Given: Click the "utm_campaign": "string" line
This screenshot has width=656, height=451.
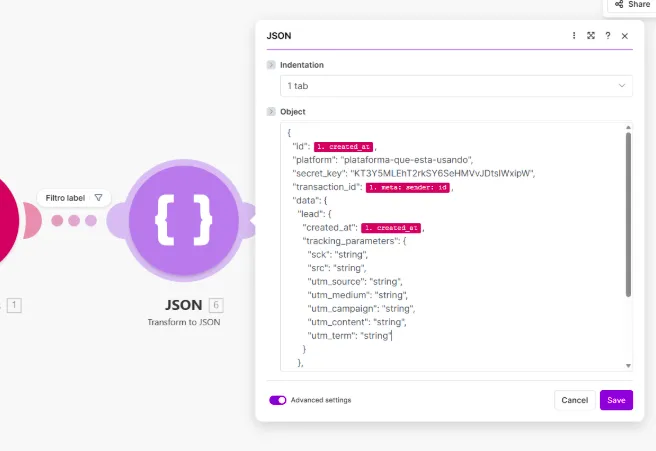Looking at the screenshot, I should click(x=361, y=309).
